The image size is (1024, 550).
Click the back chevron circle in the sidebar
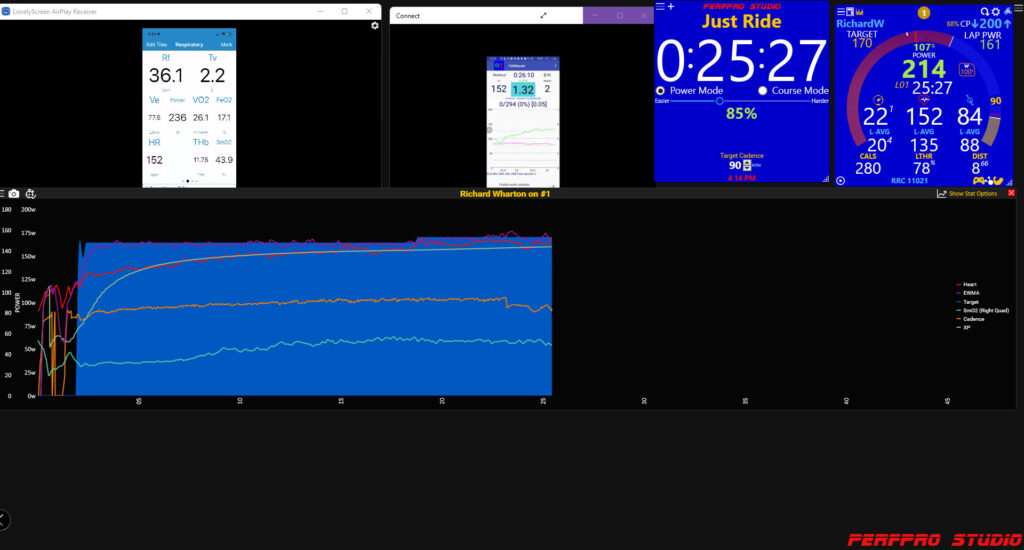(x=3, y=520)
